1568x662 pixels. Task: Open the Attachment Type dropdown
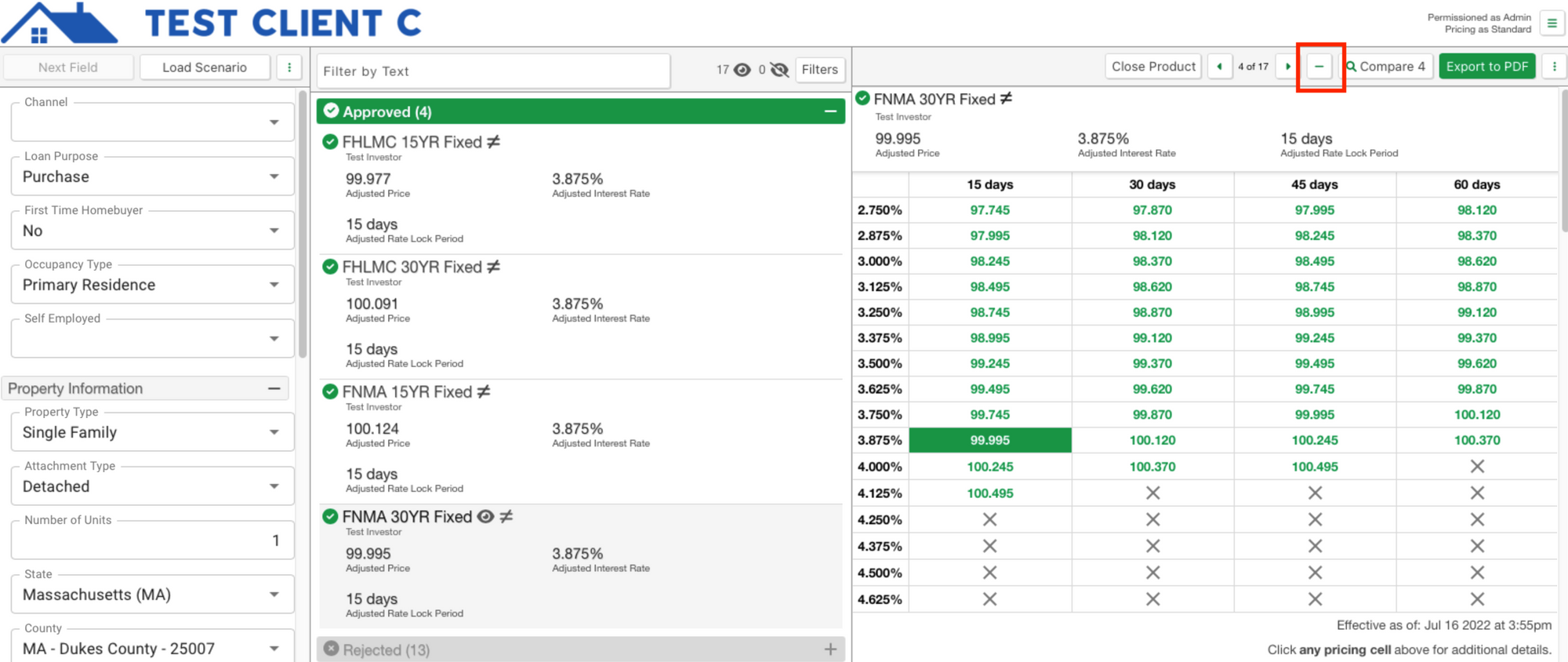pos(153,486)
